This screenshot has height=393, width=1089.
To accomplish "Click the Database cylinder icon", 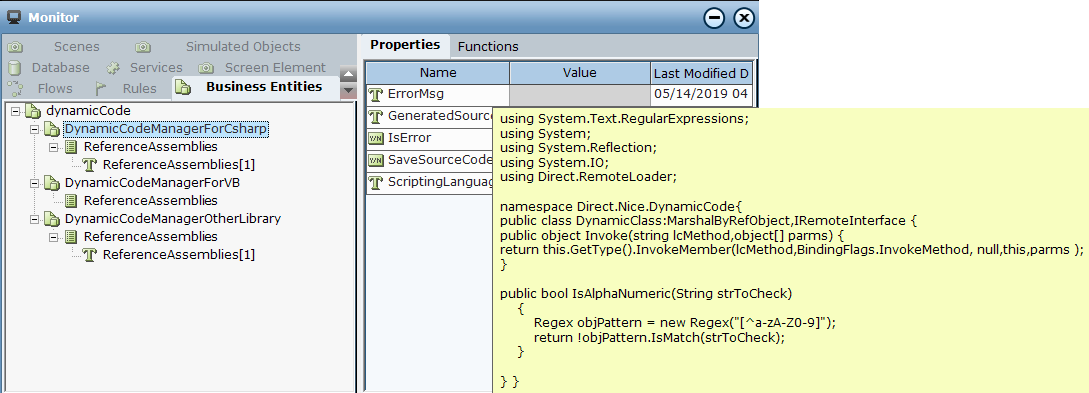I will (x=14, y=68).
